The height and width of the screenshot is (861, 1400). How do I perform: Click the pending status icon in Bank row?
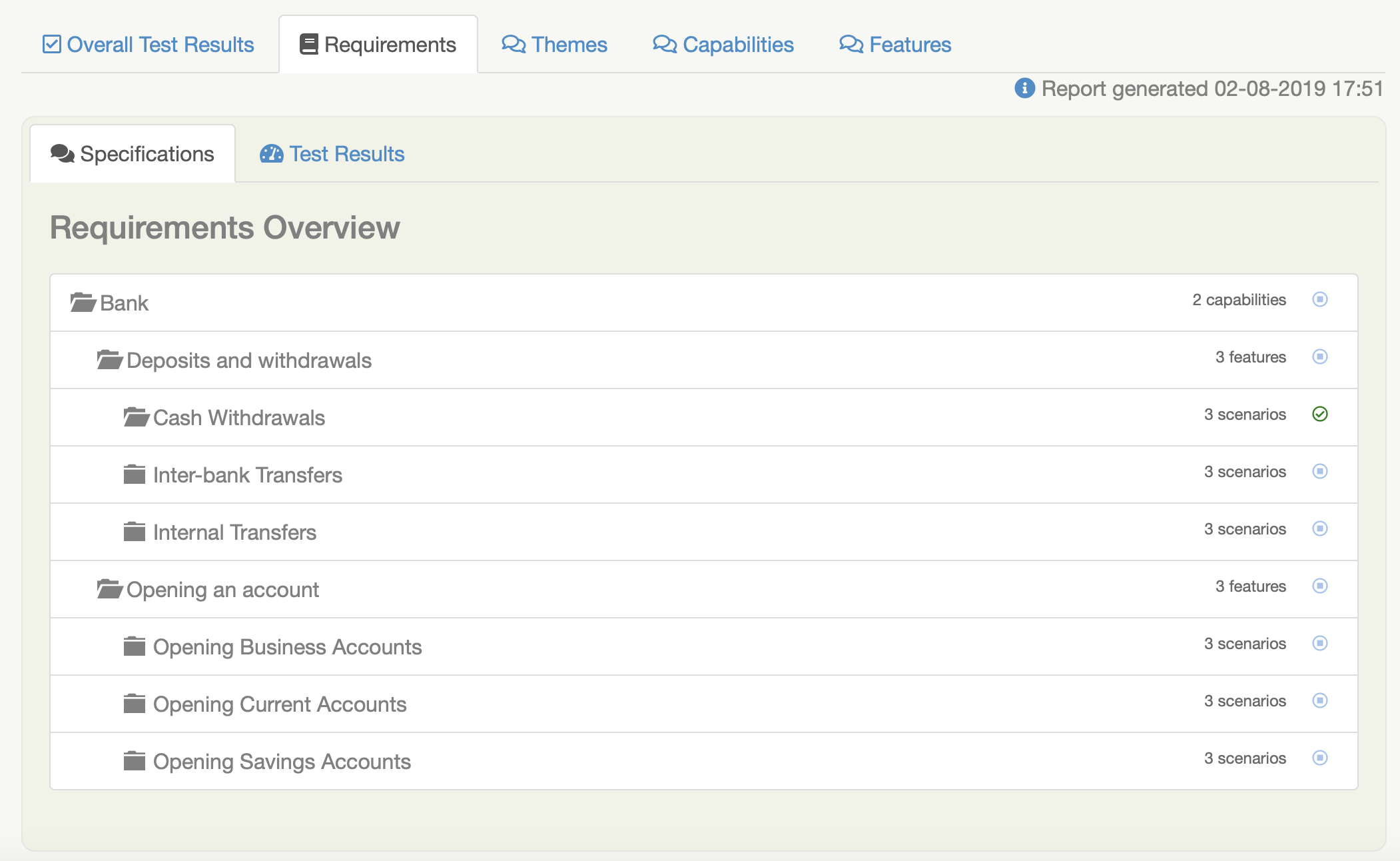click(x=1319, y=299)
